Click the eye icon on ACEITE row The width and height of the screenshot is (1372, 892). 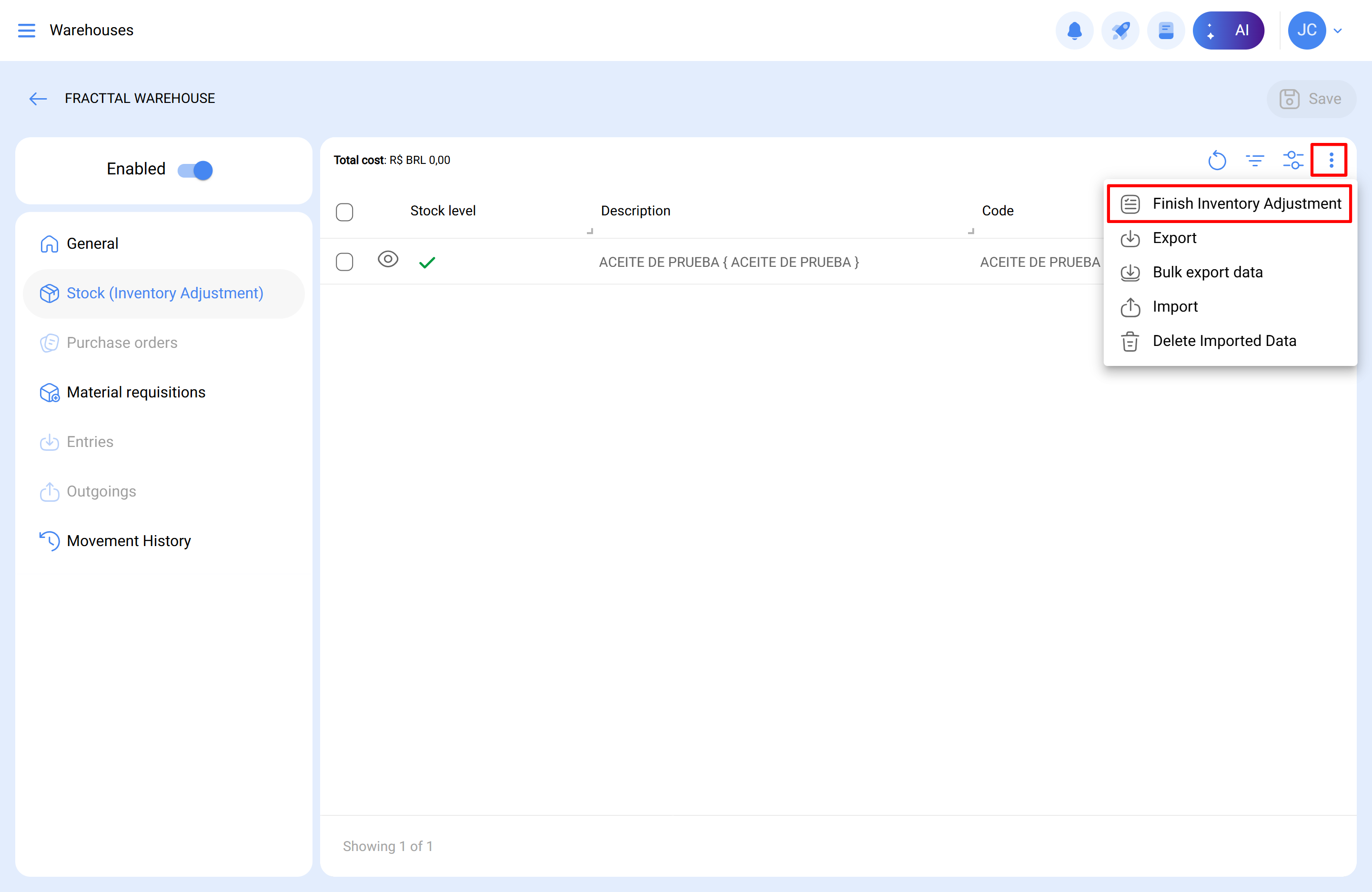point(388,260)
